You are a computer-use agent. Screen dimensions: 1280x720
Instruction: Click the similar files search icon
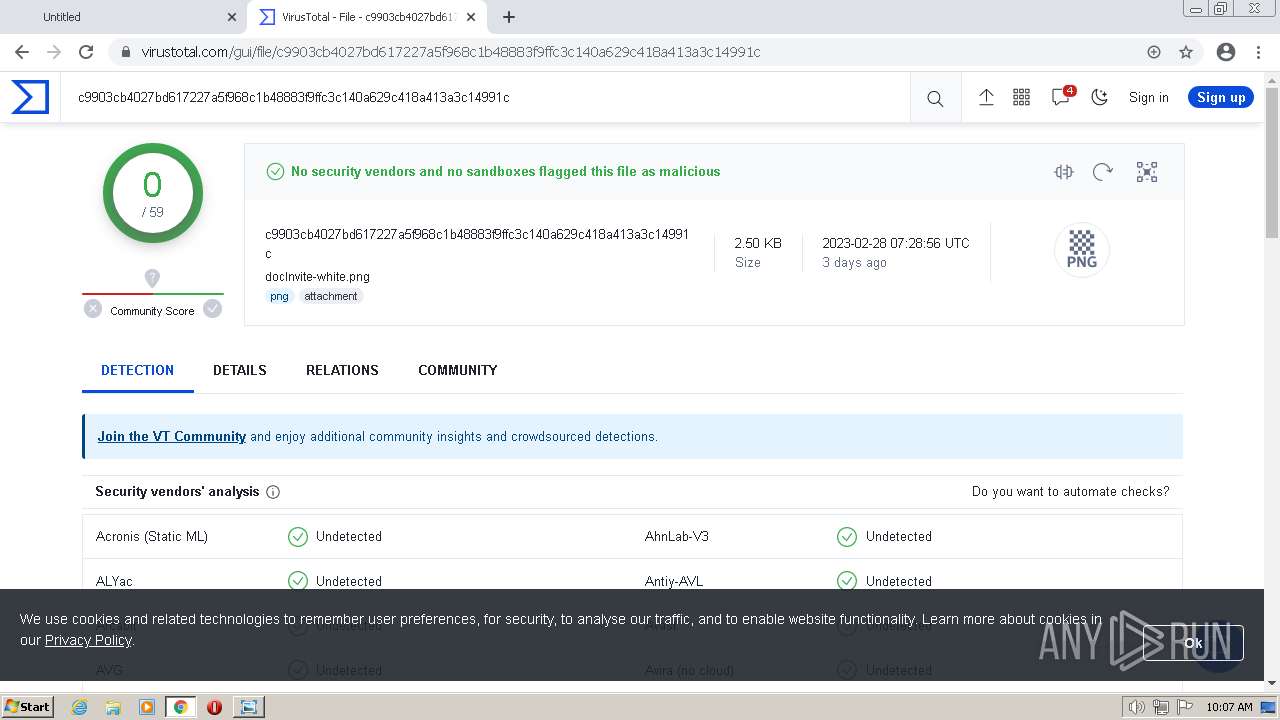(x=1064, y=172)
